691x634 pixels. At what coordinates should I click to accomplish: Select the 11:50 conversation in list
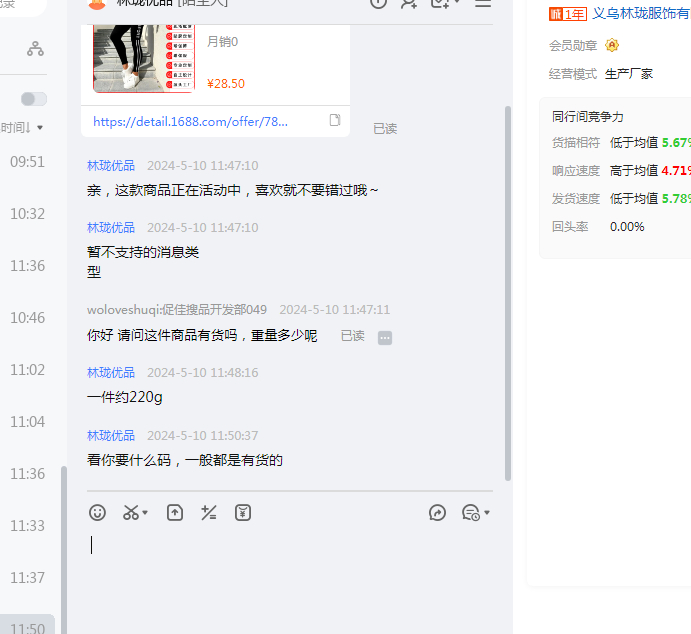28,628
